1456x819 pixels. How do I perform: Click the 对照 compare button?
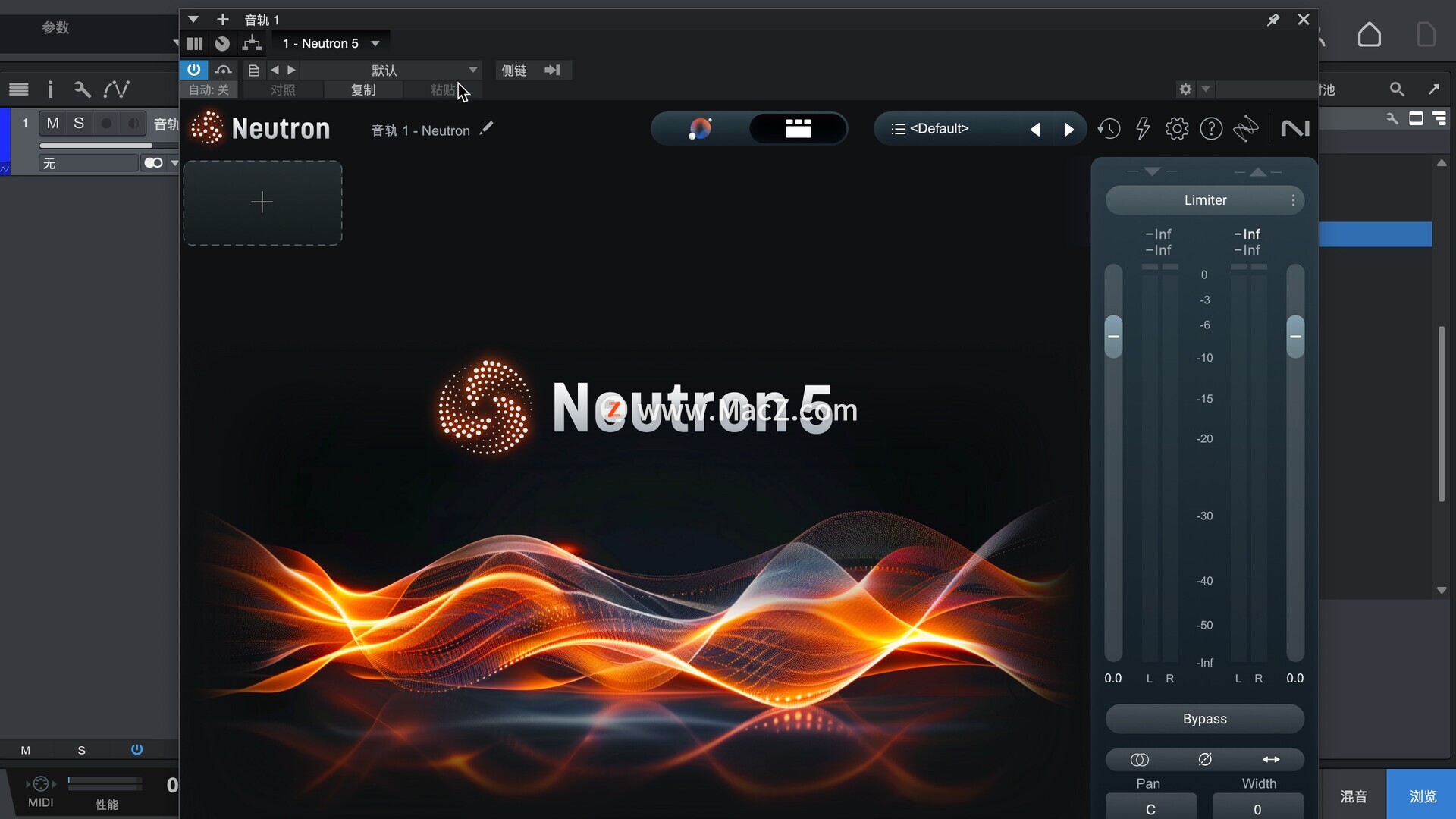click(282, 89)
